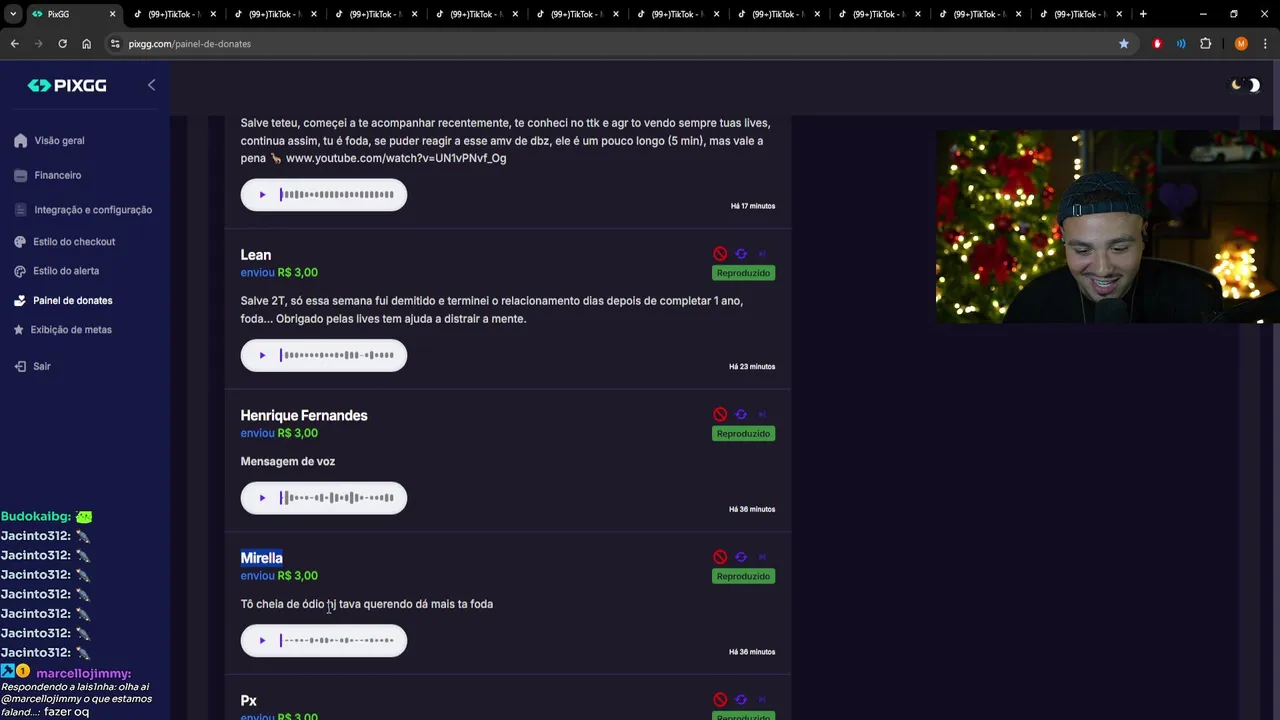Click the 'Mensagem de voz' text

point(287,461)
